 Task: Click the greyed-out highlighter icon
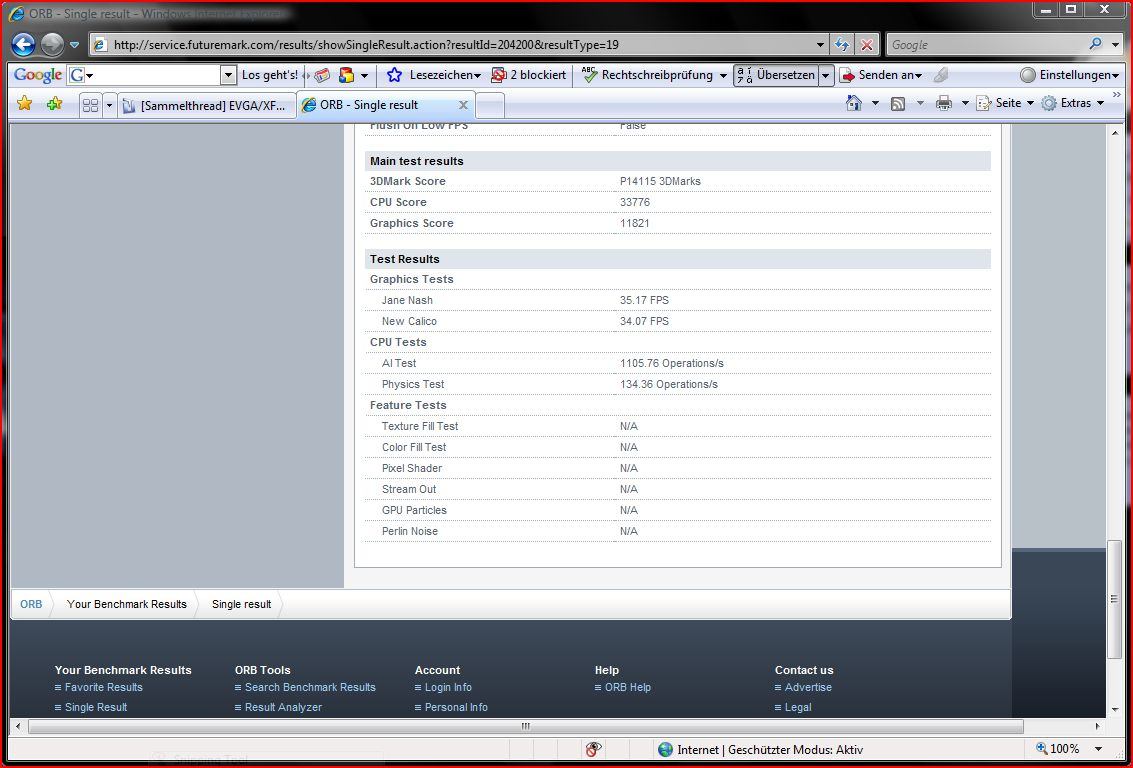click(940, 75)
